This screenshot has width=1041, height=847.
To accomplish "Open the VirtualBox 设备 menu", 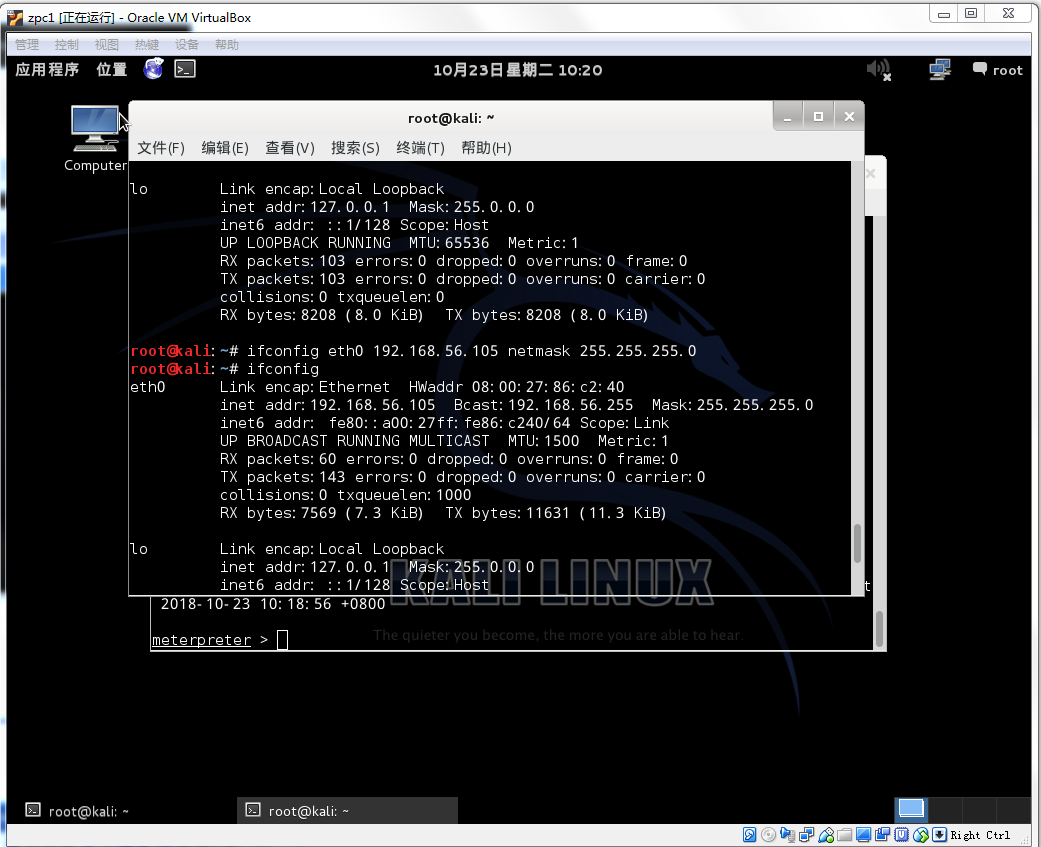I will tap(187, 44).
